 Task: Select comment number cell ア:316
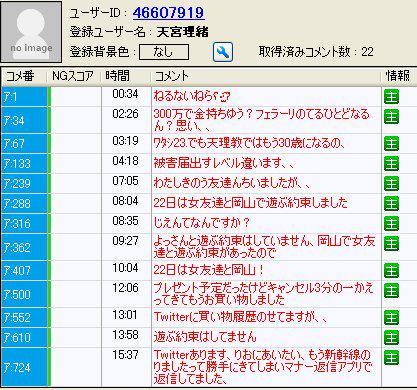pos(24,224)
